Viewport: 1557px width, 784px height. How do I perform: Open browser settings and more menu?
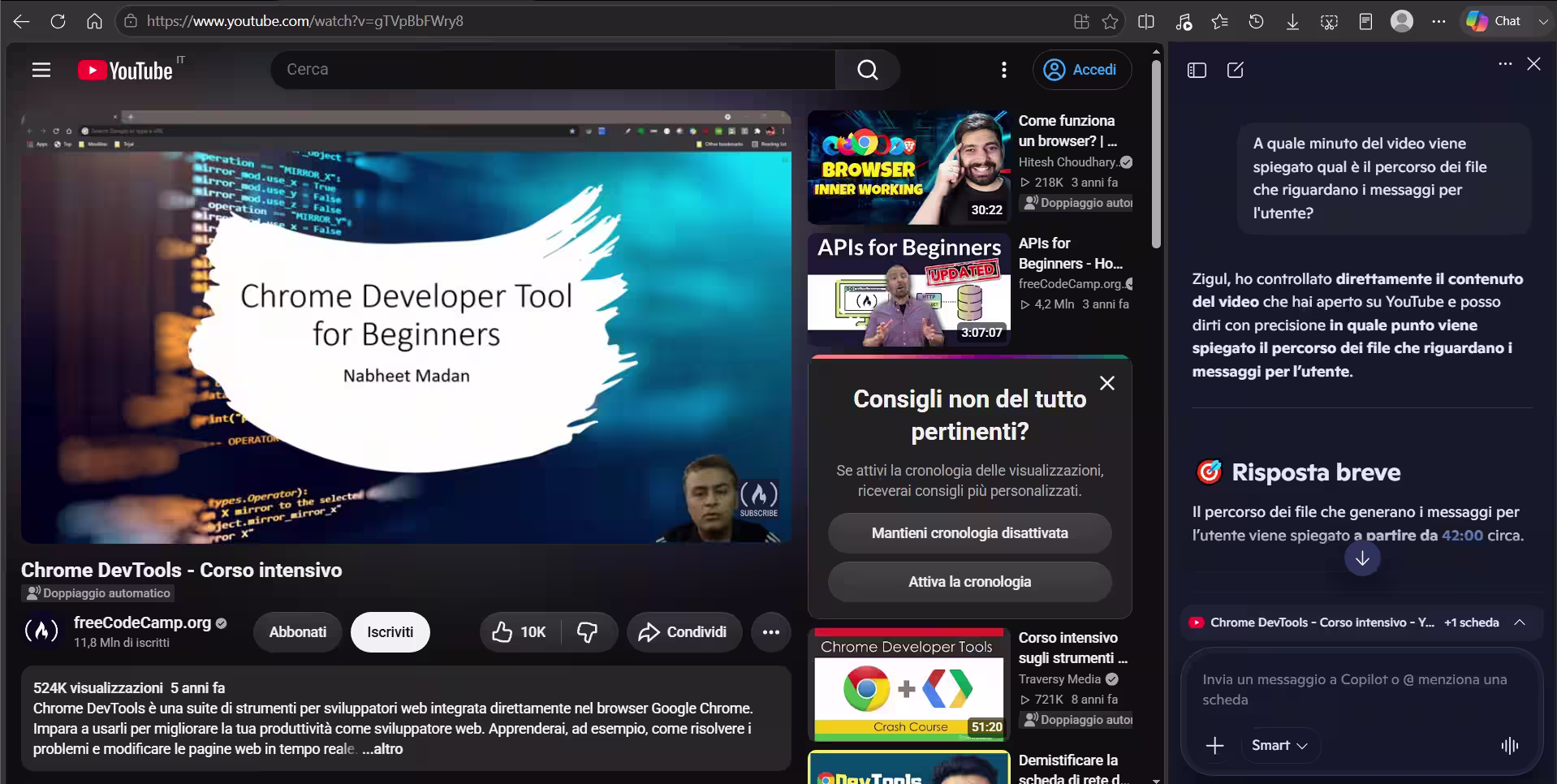1438,22
